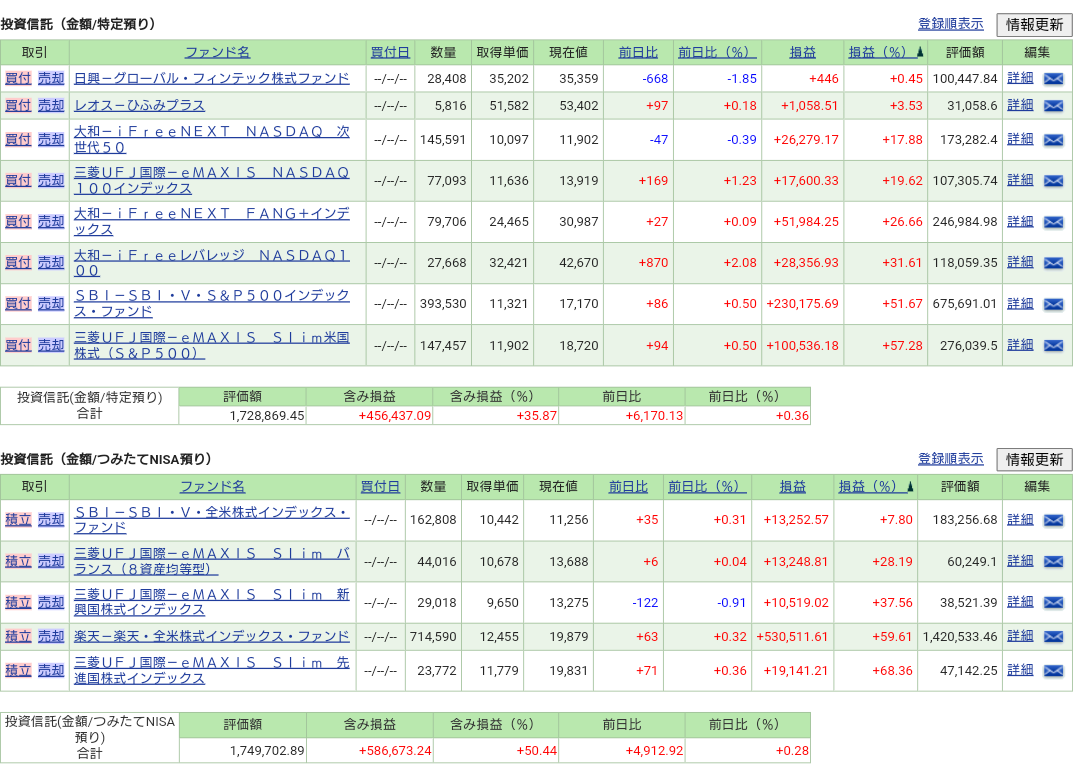
Task: Sort つみたてNISA table by 前日比（%）
Action: click(707, 487)
